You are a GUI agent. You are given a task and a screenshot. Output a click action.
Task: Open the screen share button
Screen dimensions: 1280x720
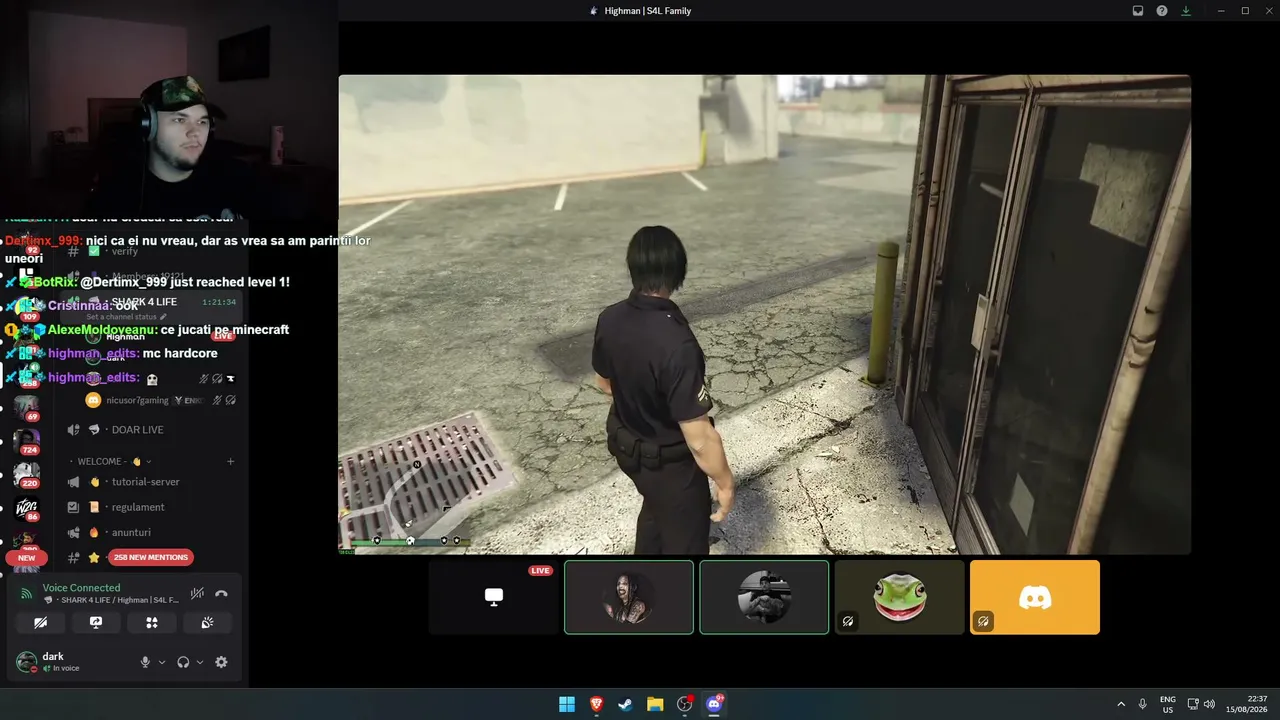pos(96,622)
